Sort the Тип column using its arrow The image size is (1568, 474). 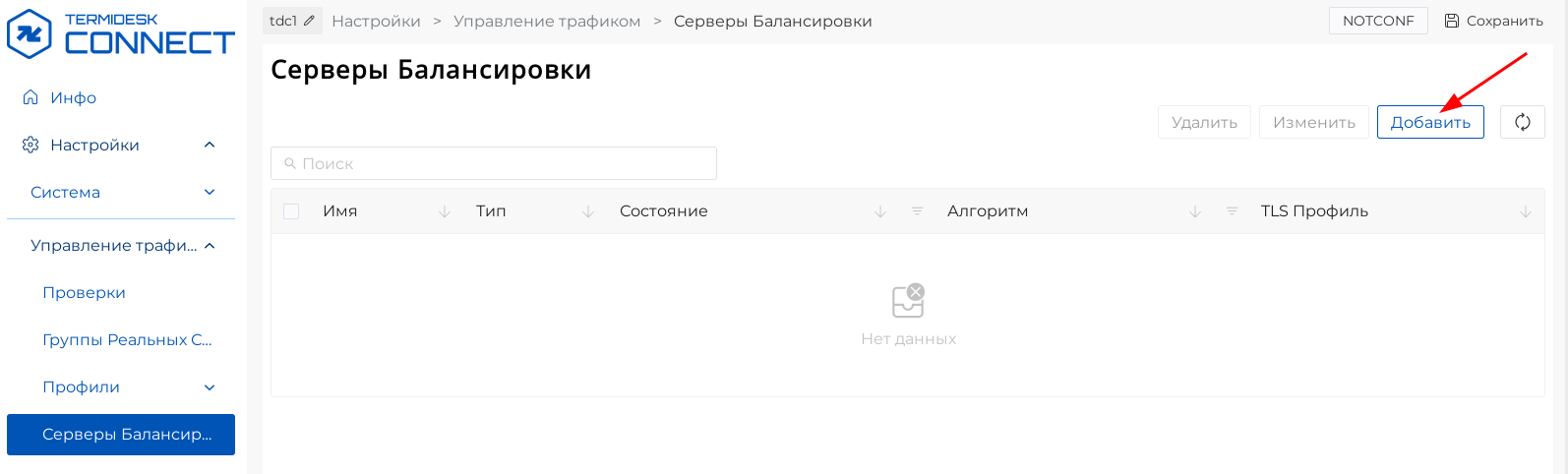coord(588,211)
